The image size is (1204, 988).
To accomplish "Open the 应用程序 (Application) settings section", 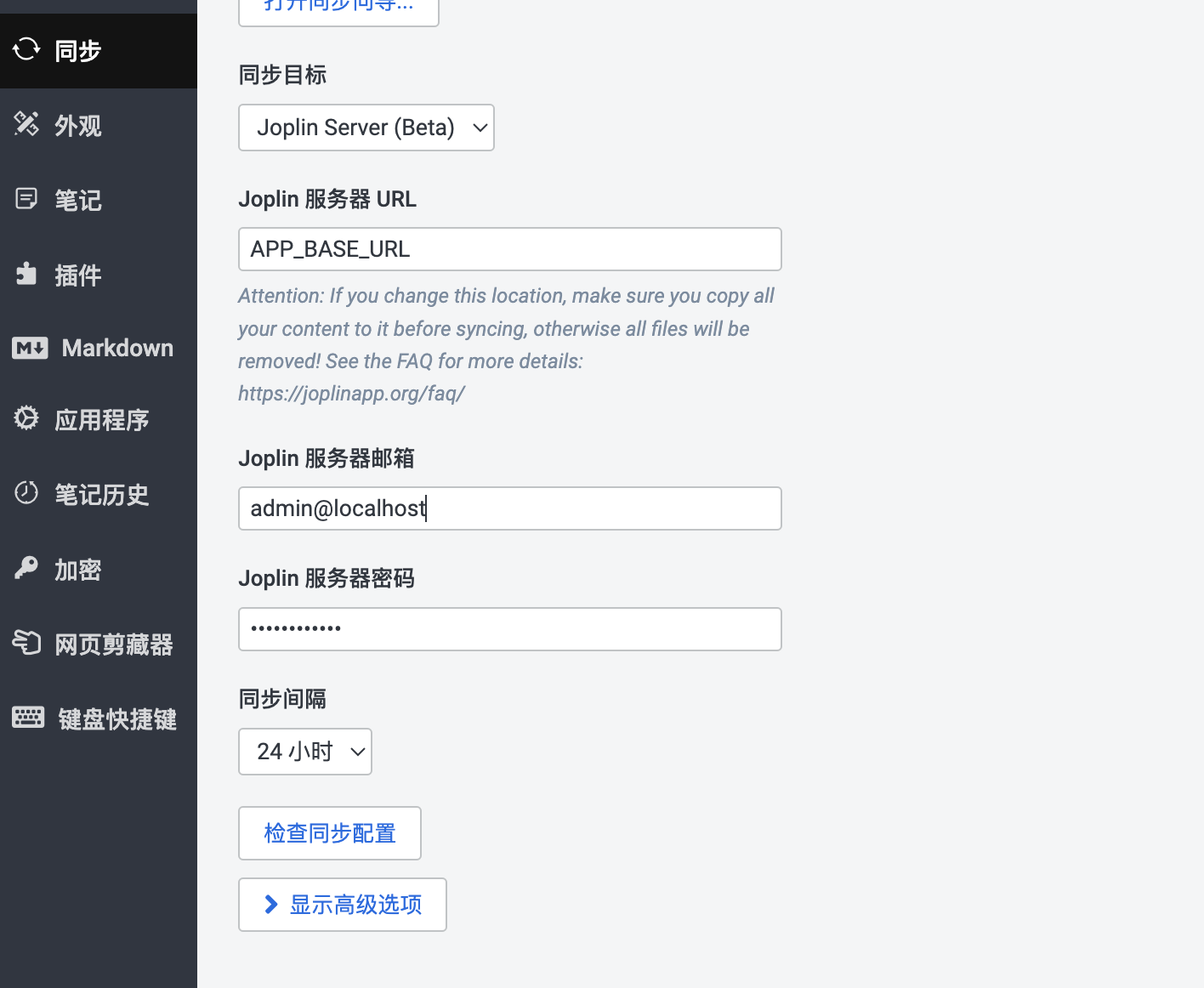I will click(x=100, y=420).
